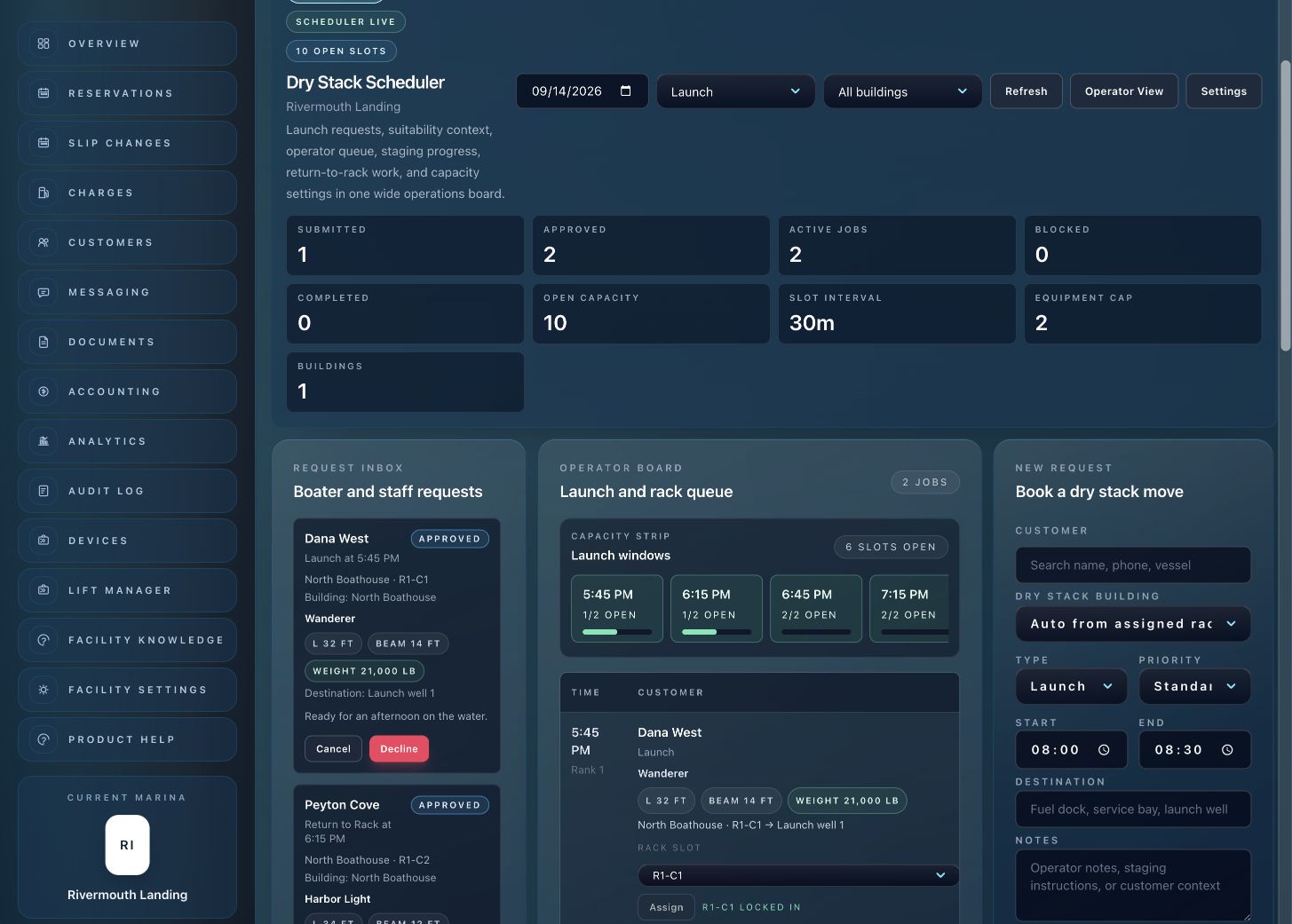This screenshot has height=924, width=1292.
Task: Click the Destination input field
Action: point(1133,809)
